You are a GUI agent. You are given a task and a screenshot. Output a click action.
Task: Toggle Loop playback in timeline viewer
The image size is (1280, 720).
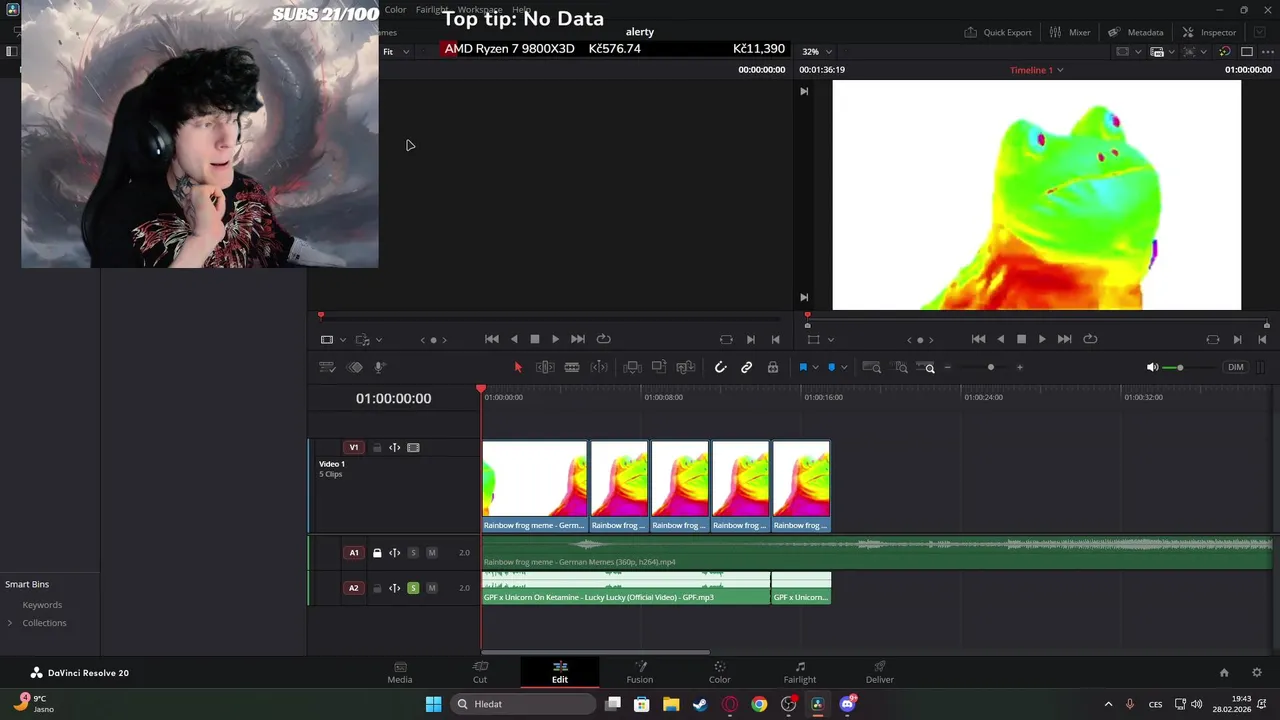1090,340
